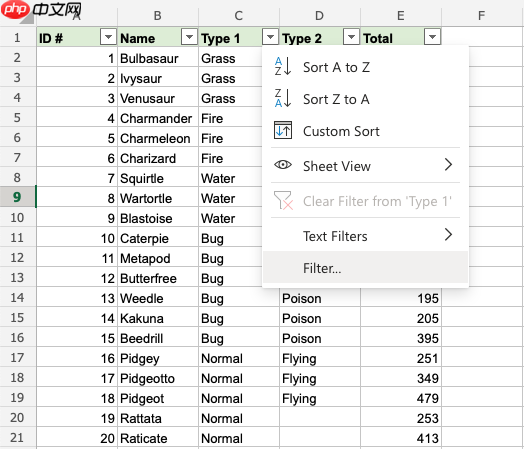Open the Type 2 filter dropdown arrow

click(x=351, y=37)
